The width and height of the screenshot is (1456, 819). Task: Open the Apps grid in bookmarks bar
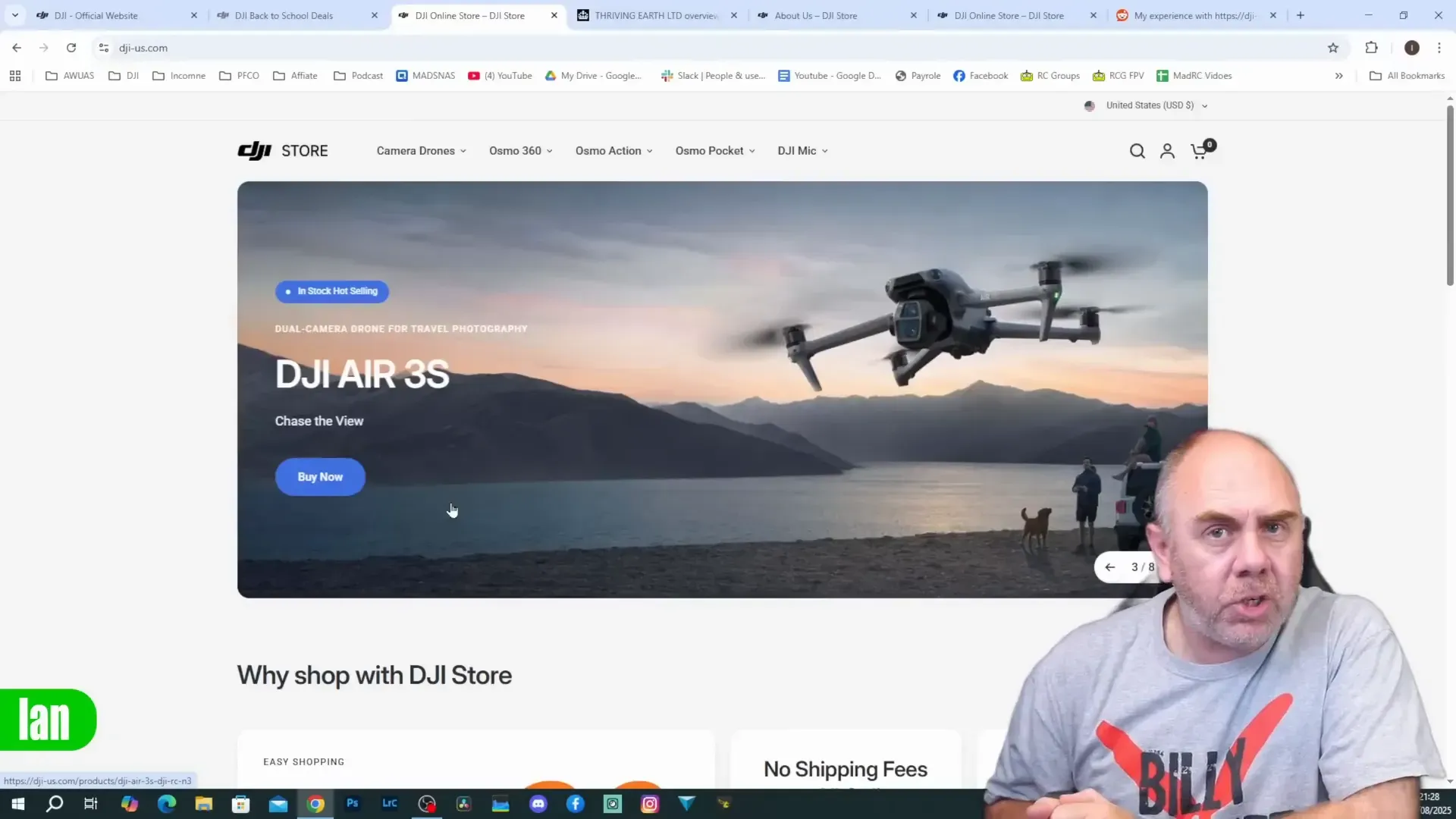pos(15,76)
